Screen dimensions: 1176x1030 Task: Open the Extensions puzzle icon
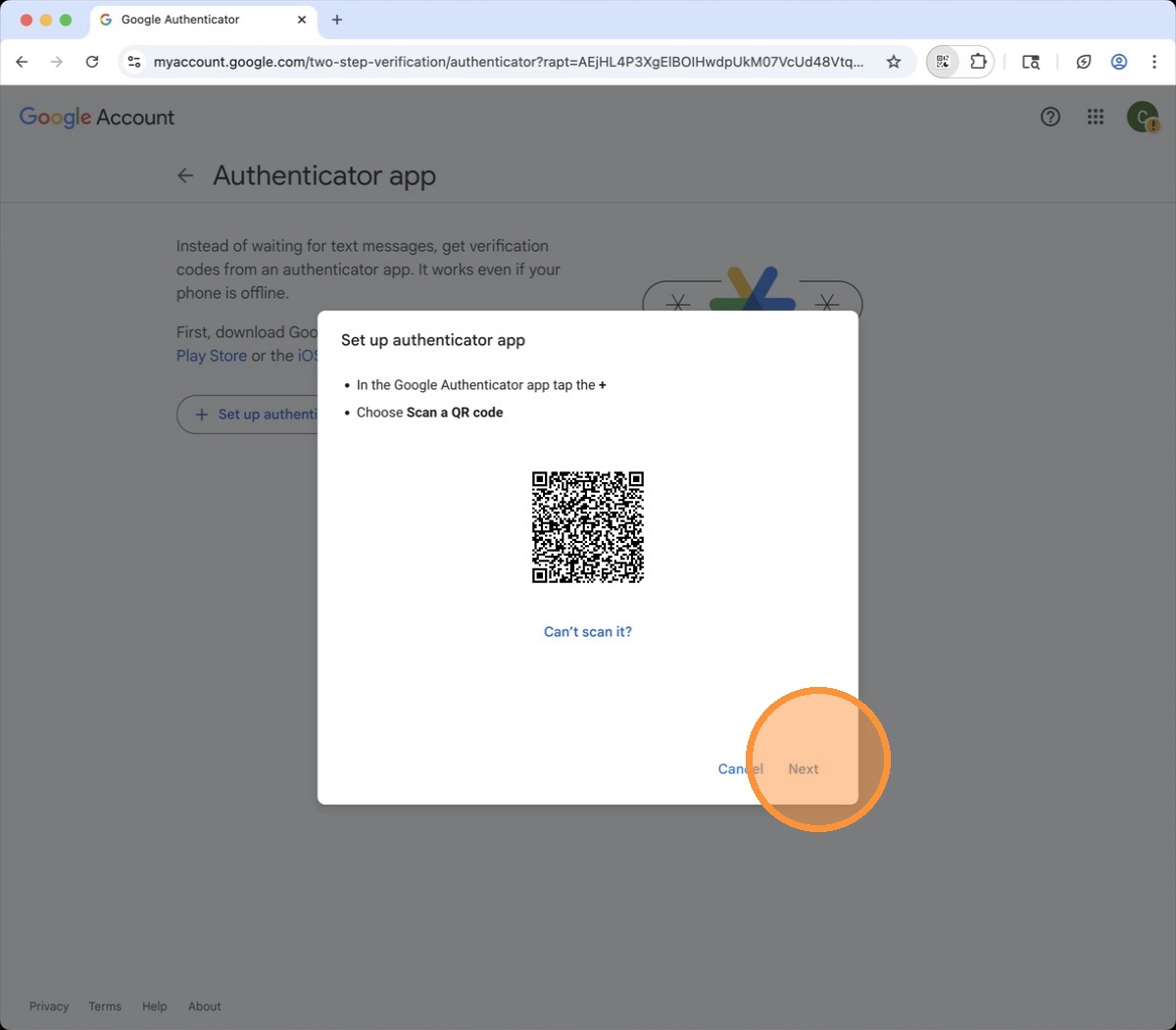tap(978, 62)
